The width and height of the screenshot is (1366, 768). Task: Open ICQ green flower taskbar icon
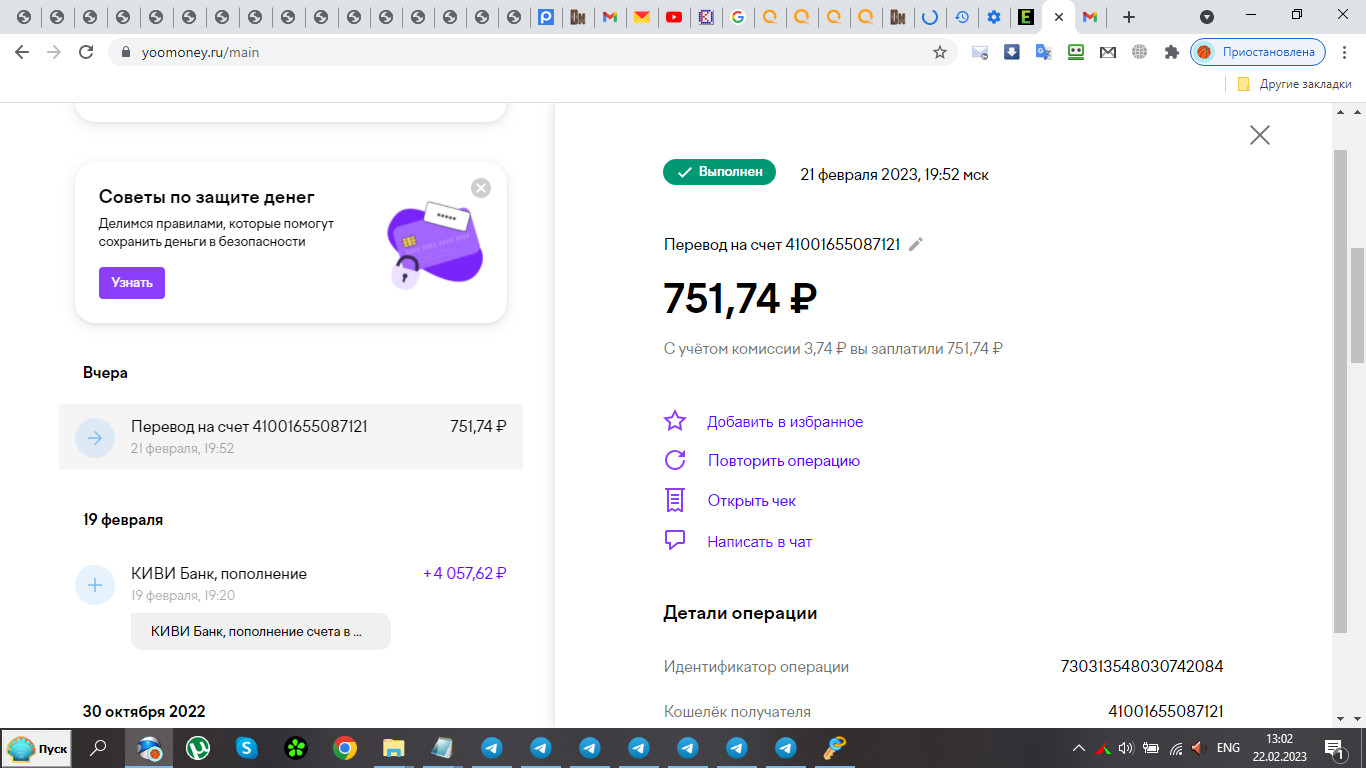pos(296,748)
